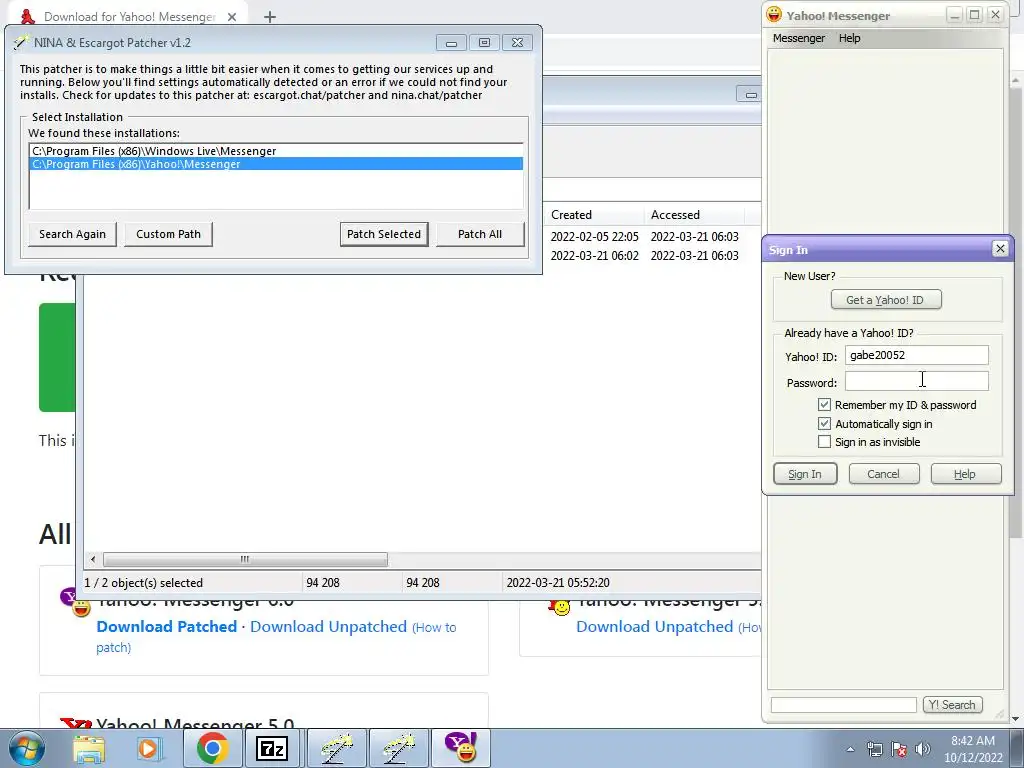Screen dimensions: 1024x768
Task: Open the Help menu in Yahoo Messenger
Action: 849,38
